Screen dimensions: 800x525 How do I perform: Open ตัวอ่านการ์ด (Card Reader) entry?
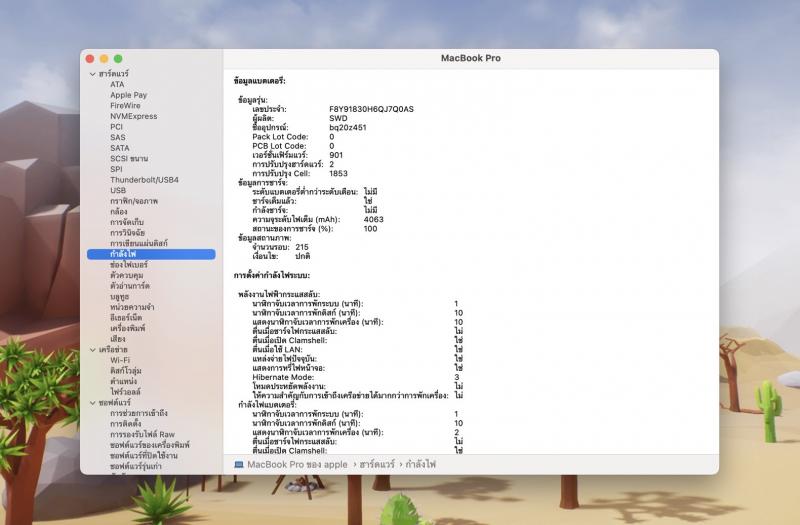[x=130, y=286]
